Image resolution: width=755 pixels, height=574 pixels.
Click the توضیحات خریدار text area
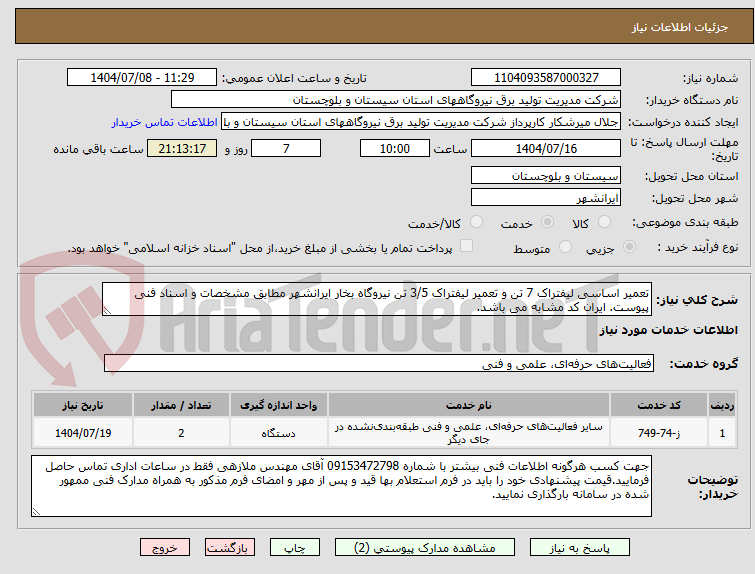point(341,486)
